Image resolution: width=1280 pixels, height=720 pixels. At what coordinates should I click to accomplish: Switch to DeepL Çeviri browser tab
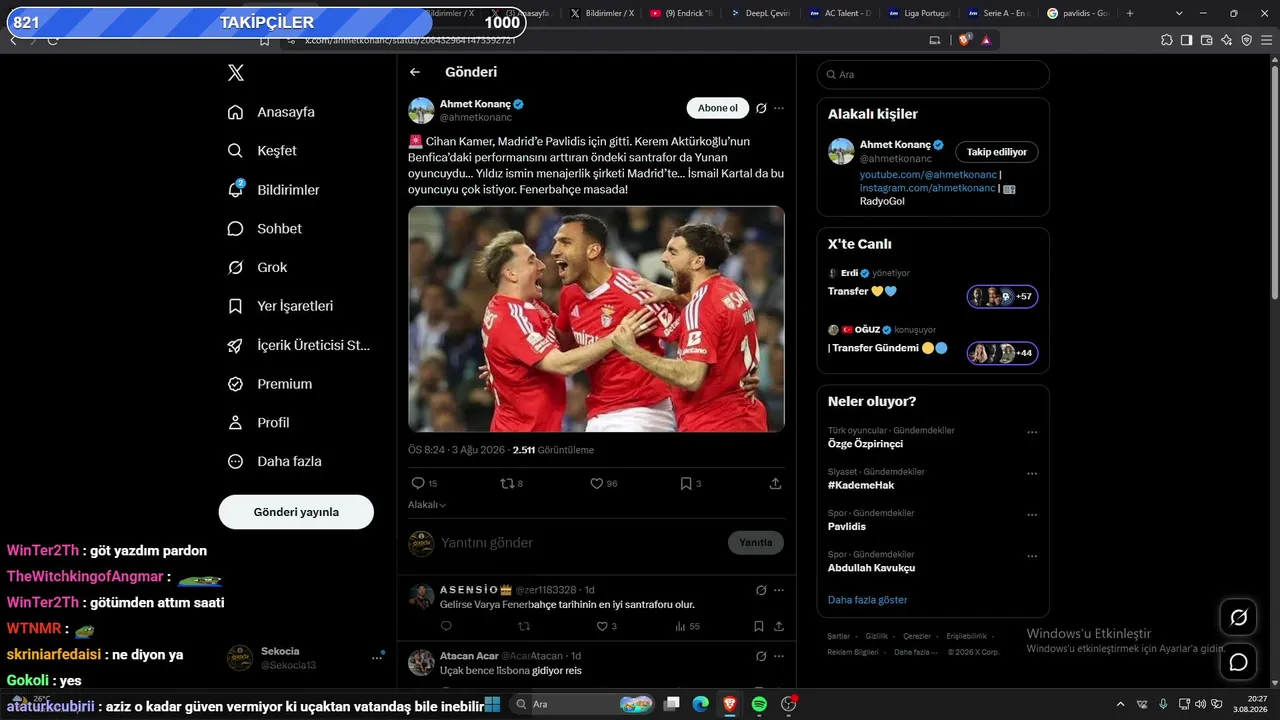click(x=763, y=13)
